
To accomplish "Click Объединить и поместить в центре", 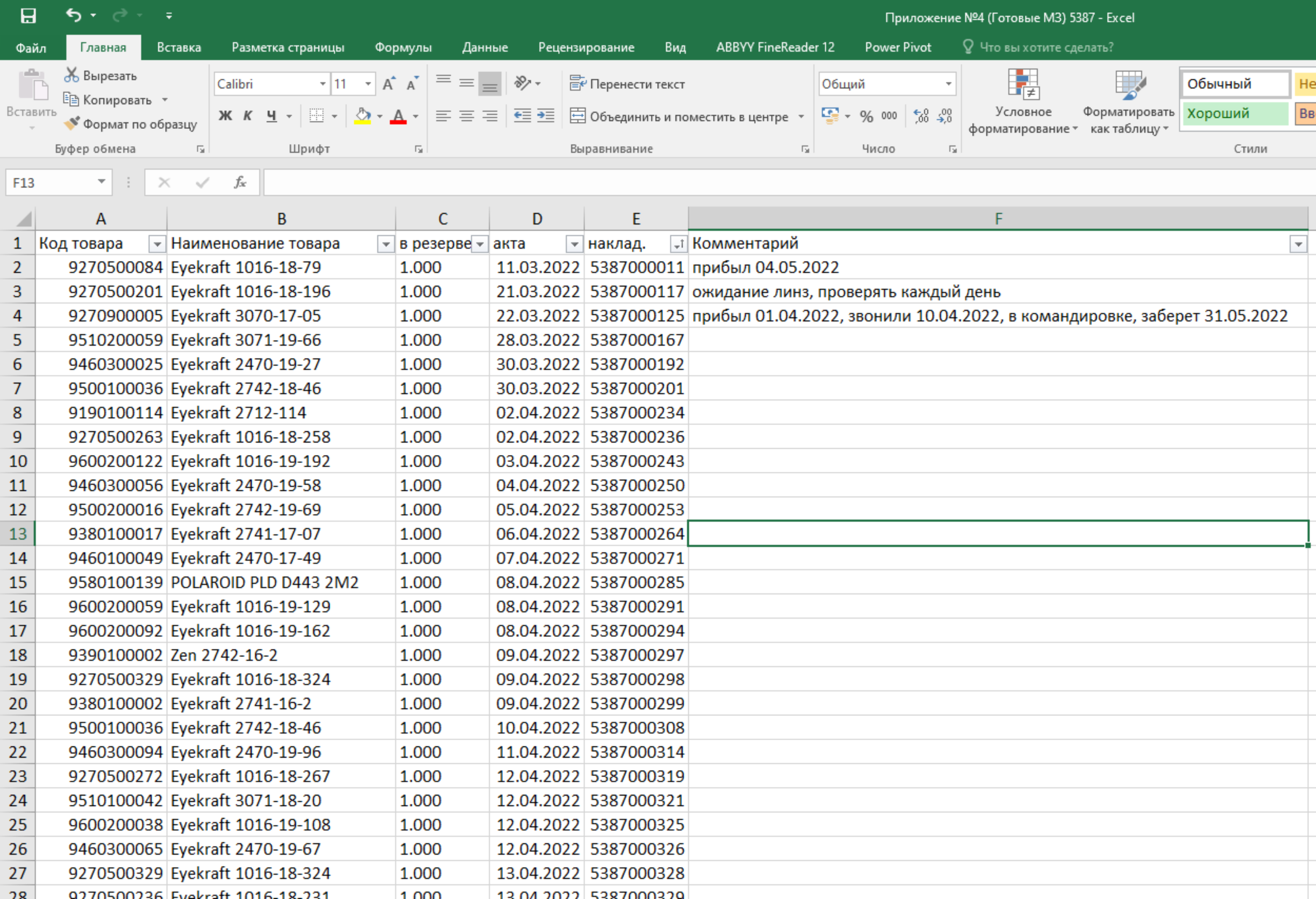I will point(678,117).
